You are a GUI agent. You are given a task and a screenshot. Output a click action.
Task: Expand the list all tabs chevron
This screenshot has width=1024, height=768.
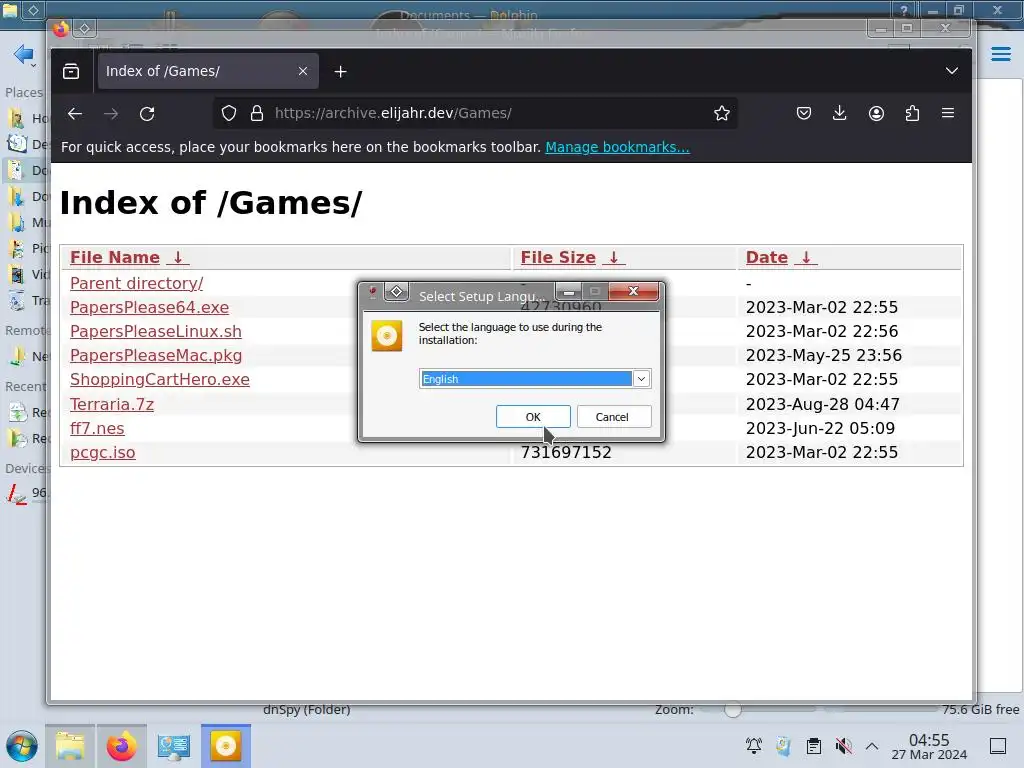[x=952, y=71]
